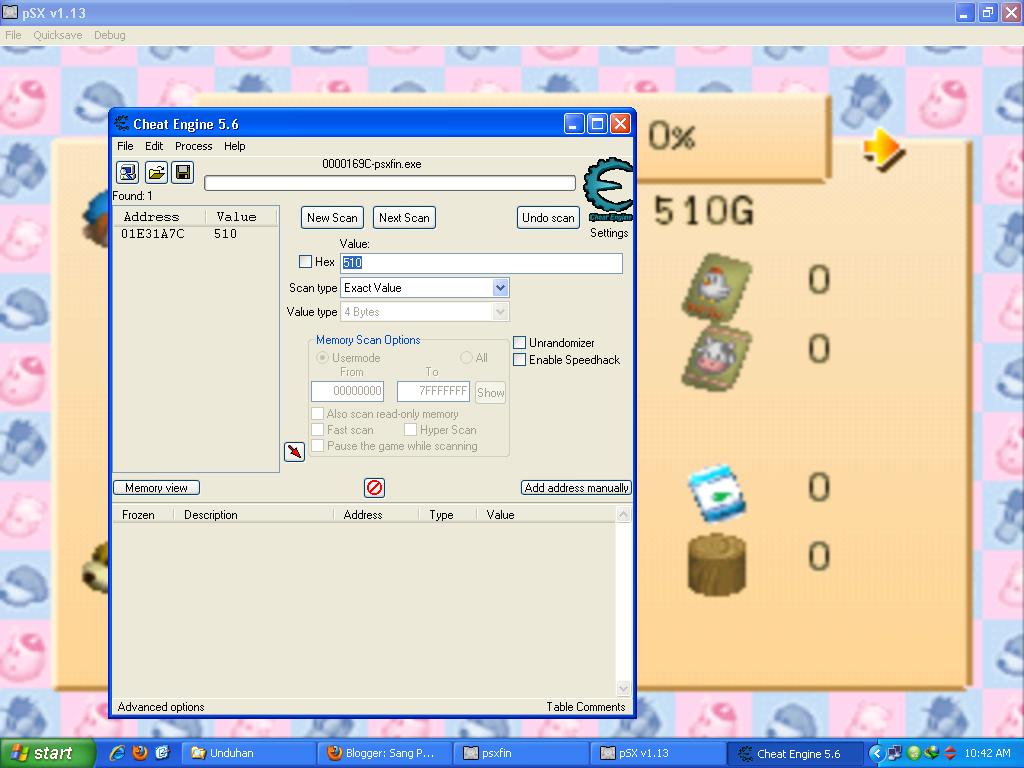The image size is (1024, 768).
Task: Switch to Unduhan taskbar window
Action: pyautogui.click(x=248, y=753)
